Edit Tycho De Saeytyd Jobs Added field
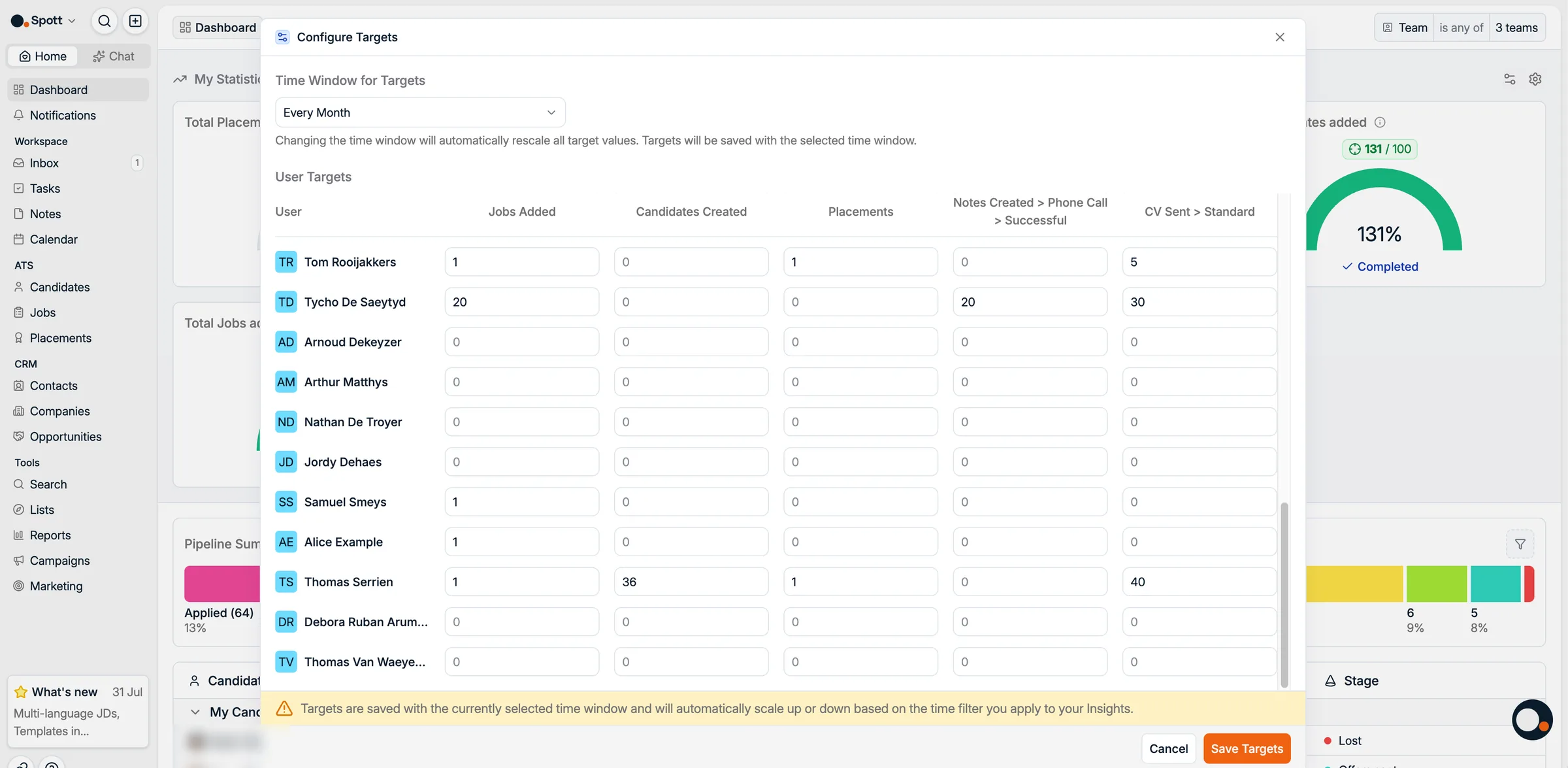 (x=521, y=302)
